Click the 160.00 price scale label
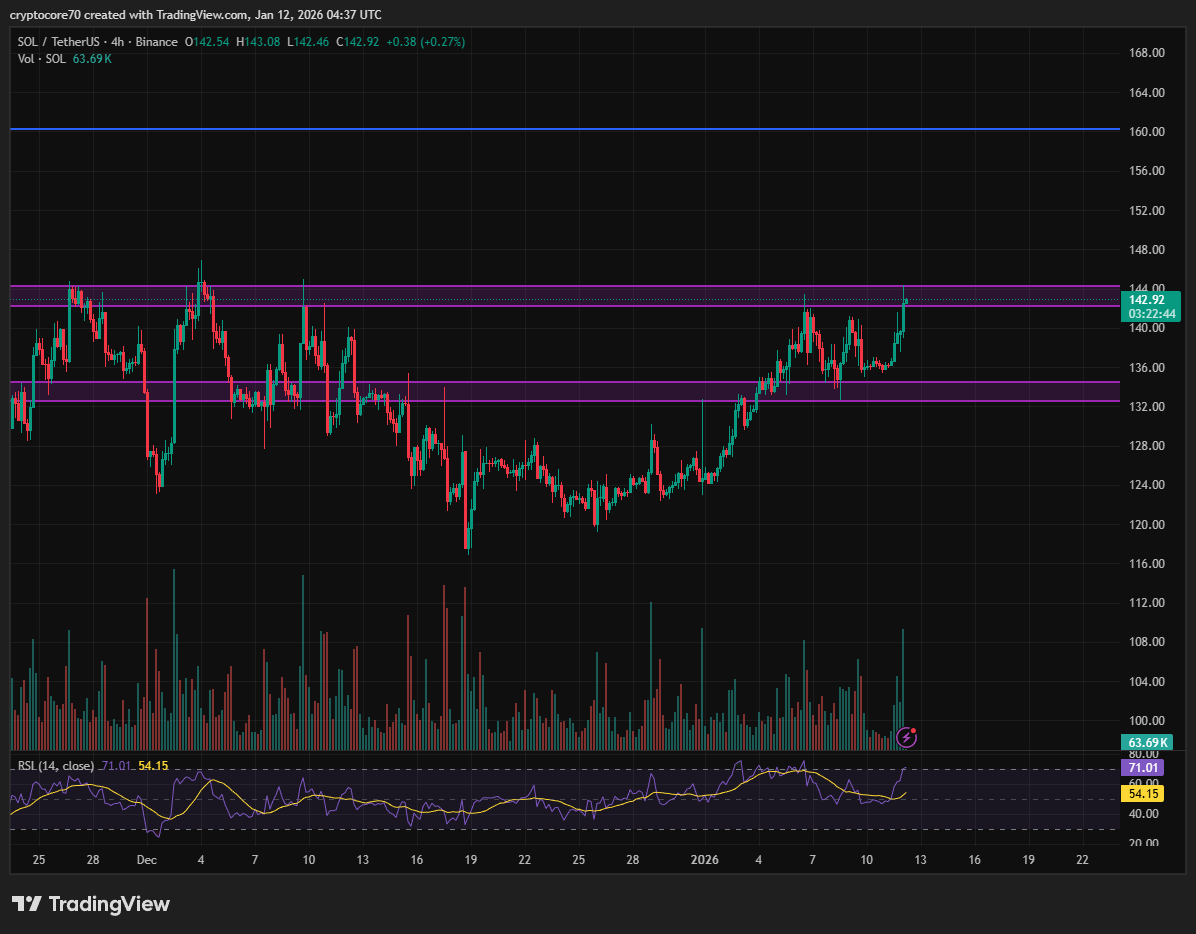Viewport: 1196px width, 934px height. pos(1146,131)
